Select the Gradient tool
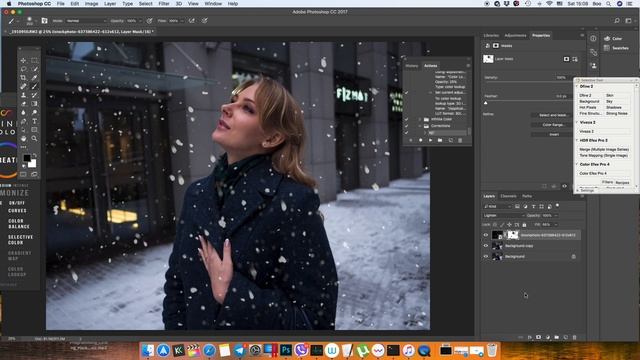The image size is (640, 360). (34, 104)
